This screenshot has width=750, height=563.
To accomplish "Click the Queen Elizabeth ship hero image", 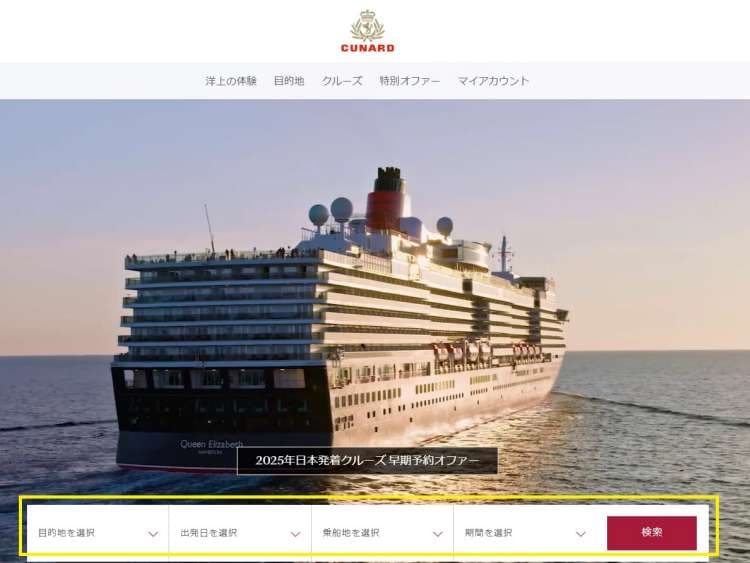I will coord(375,297).
